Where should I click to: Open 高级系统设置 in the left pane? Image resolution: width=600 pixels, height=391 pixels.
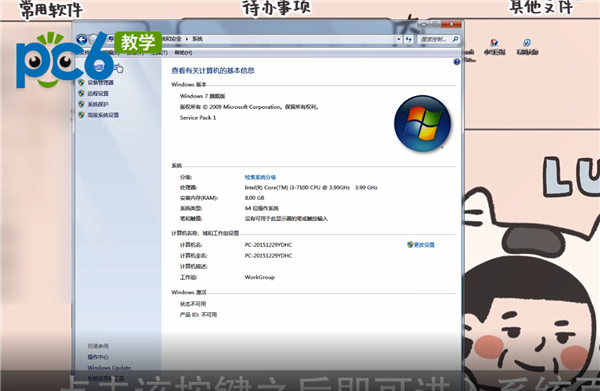(103, 115)
